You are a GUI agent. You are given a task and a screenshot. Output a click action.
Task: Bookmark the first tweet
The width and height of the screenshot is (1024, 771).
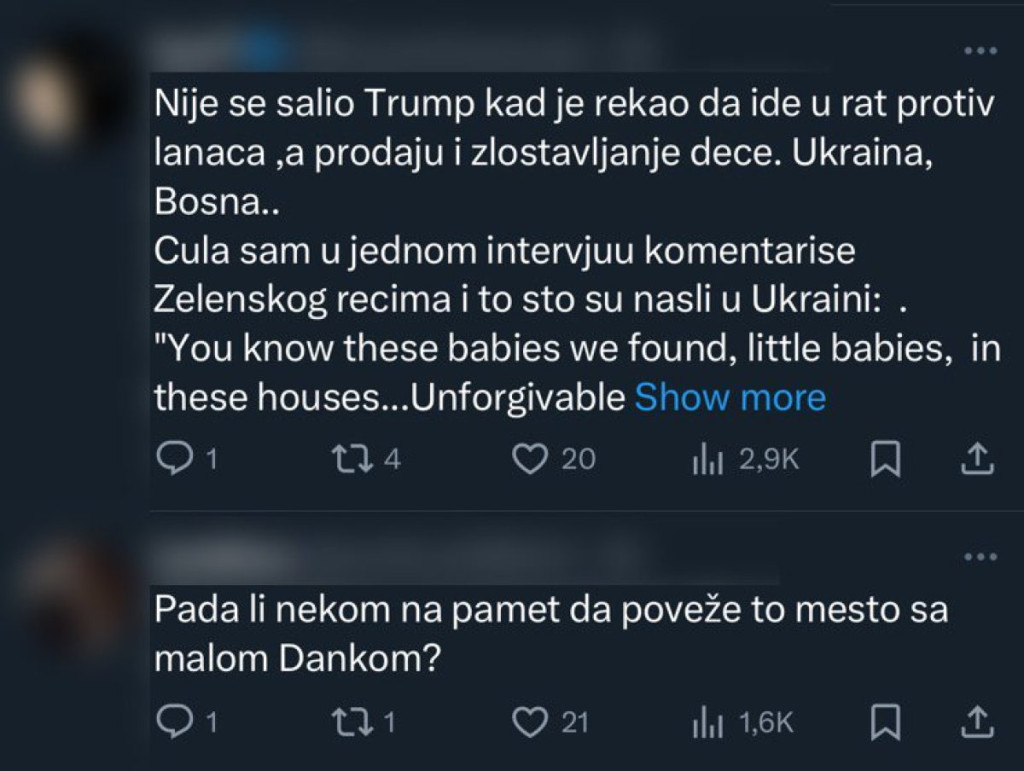click(886, 459)
